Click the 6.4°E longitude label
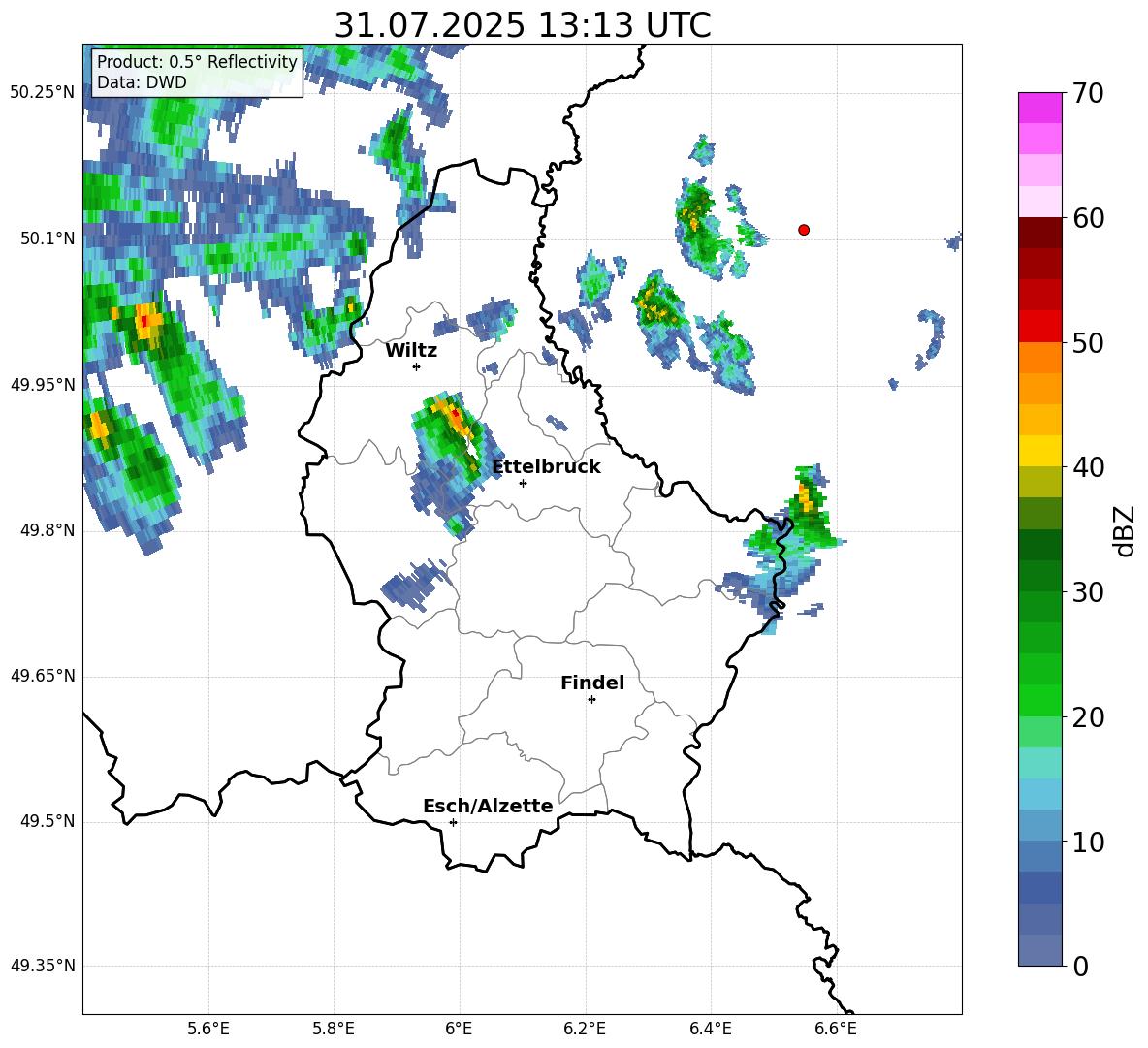The height and width of the screenshot is (1048, 1148). click(710, 1029)
